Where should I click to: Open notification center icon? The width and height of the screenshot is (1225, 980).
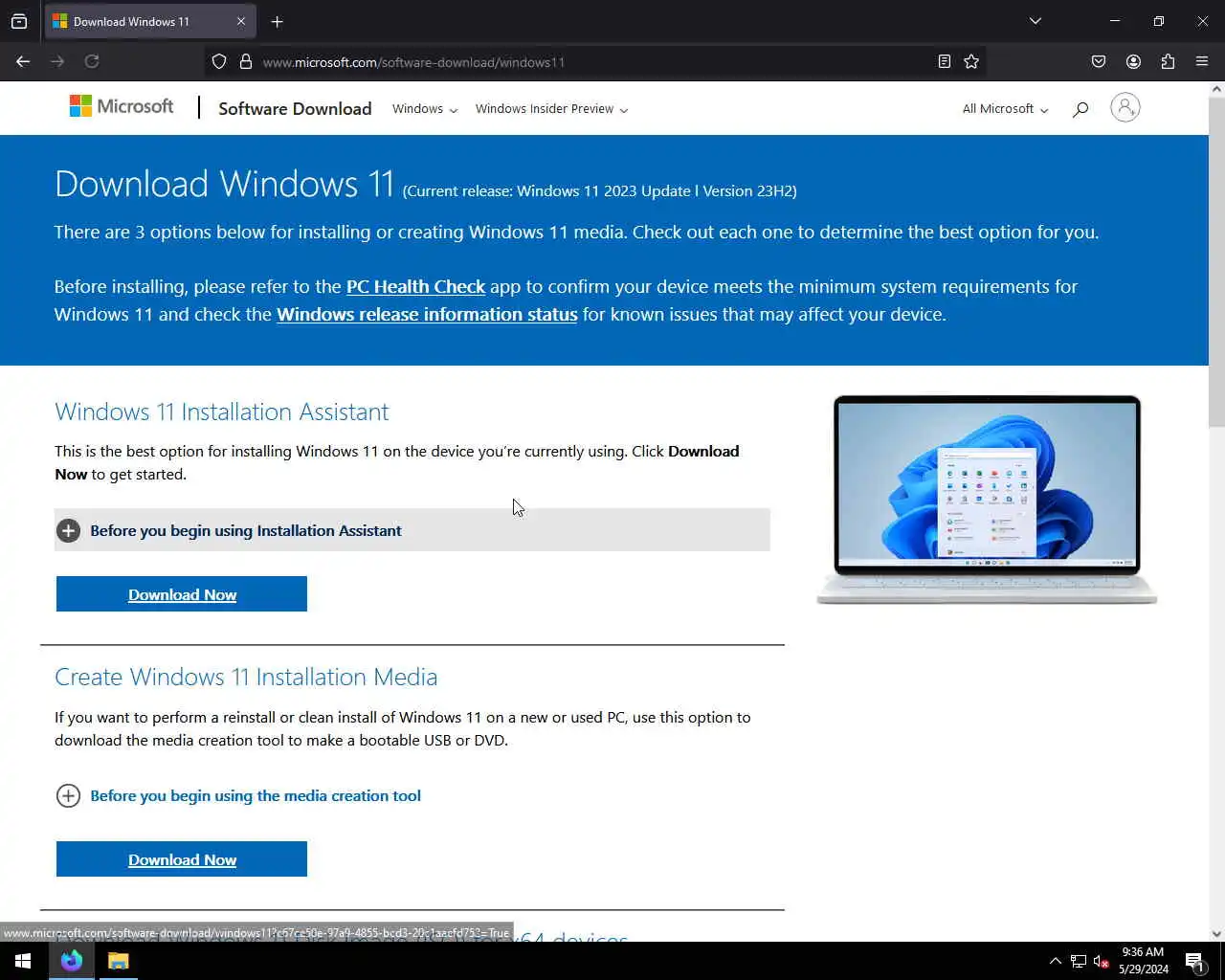click(x=1194, y=961)
